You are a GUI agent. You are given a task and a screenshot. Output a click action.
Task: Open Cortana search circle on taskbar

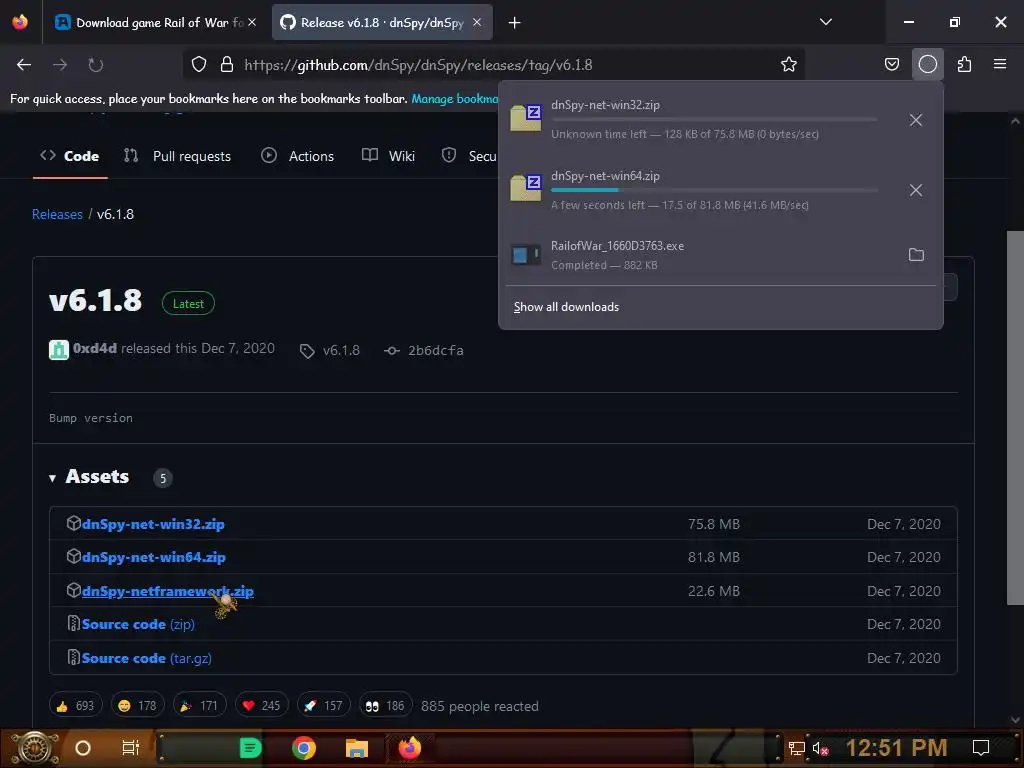pyautogui.click(x=83, y=748)
